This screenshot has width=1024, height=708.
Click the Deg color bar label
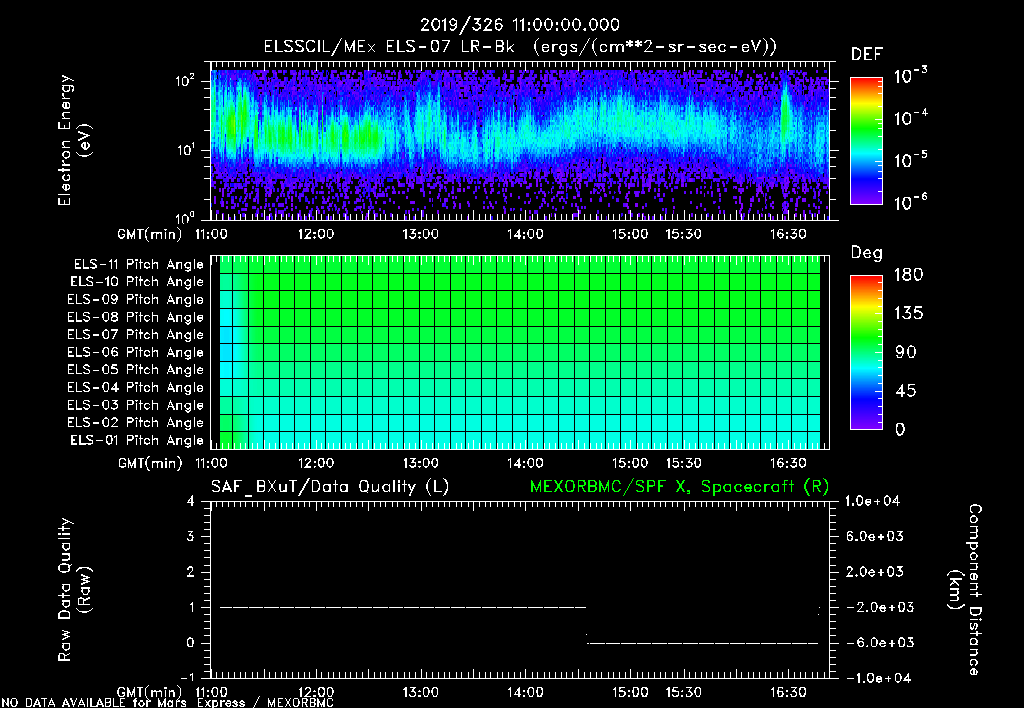(867, 253)
